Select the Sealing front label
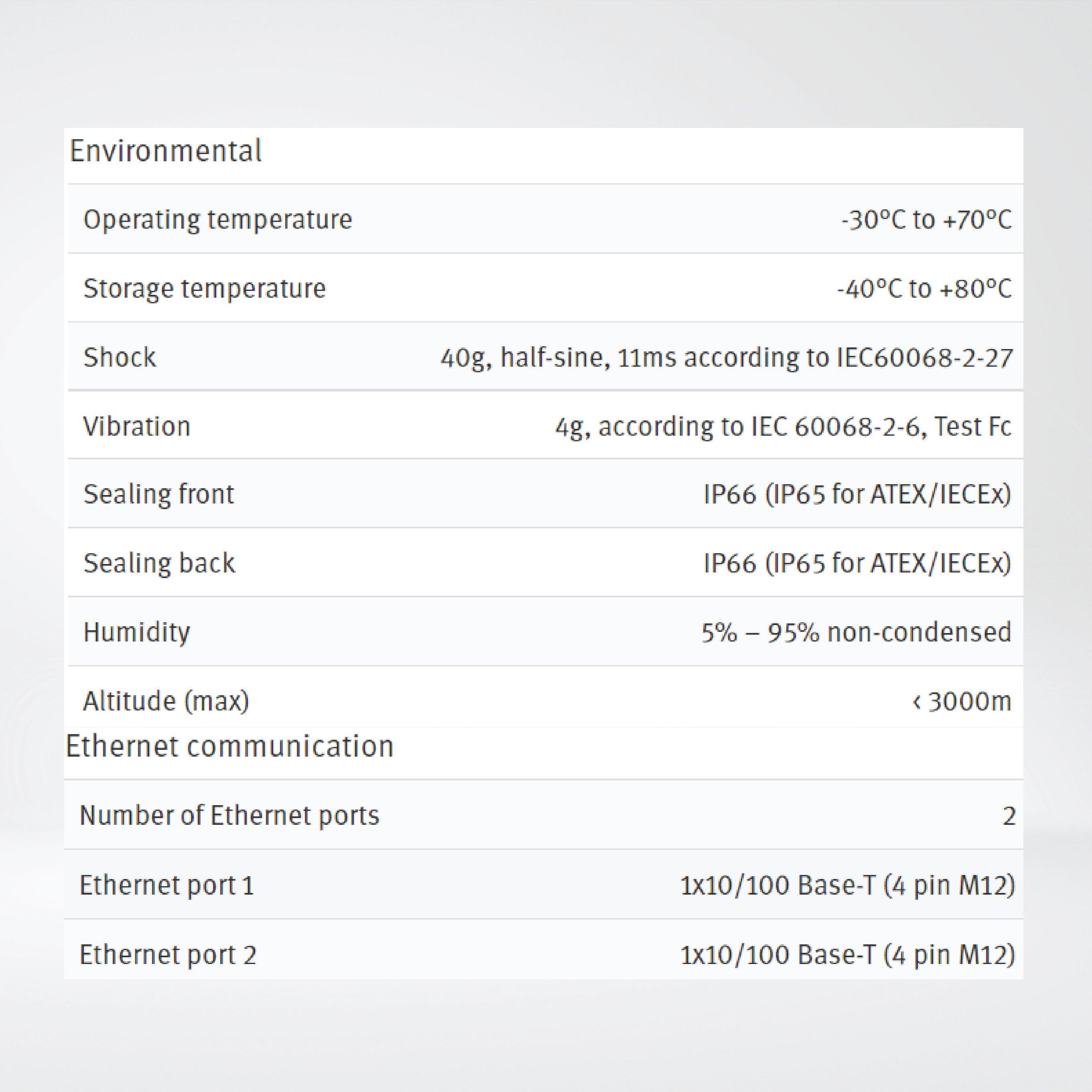The image size is (1092, 1092). [158, 494]
